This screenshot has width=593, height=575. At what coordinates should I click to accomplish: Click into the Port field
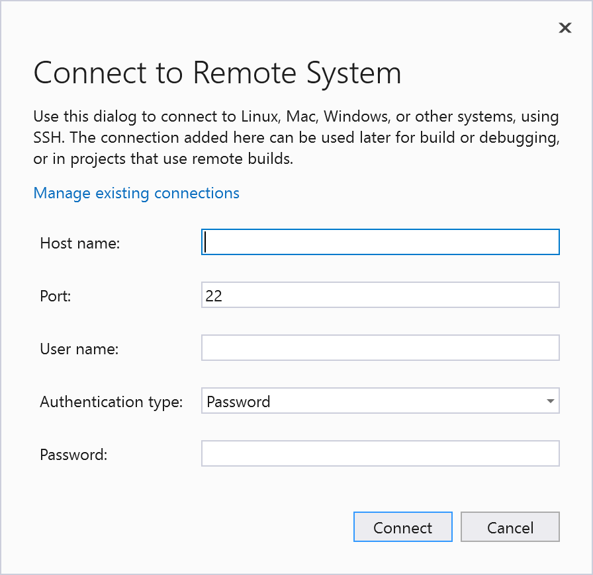click(x=380, y=295)
